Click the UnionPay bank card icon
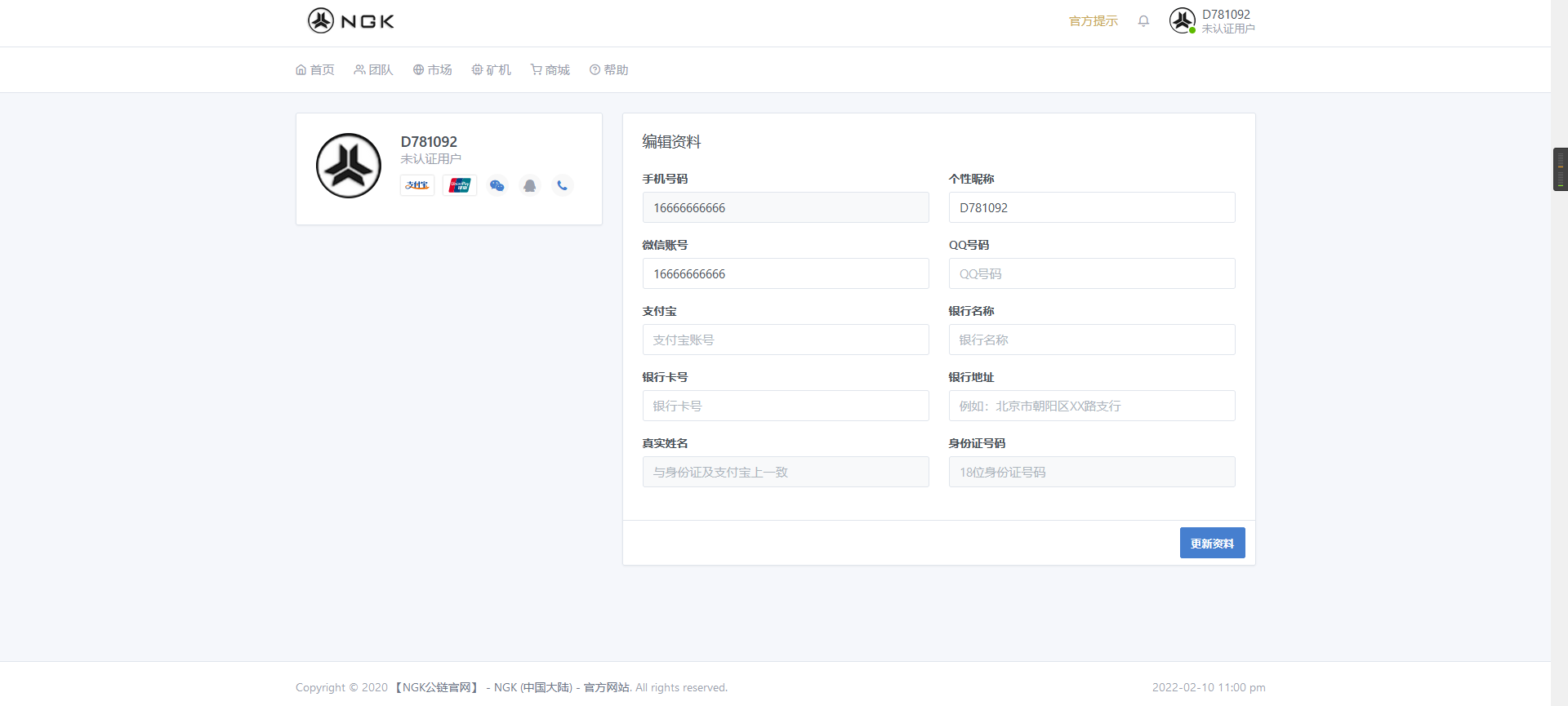Viewport: 1568px width, 706px height. click(x=460, y=185)
